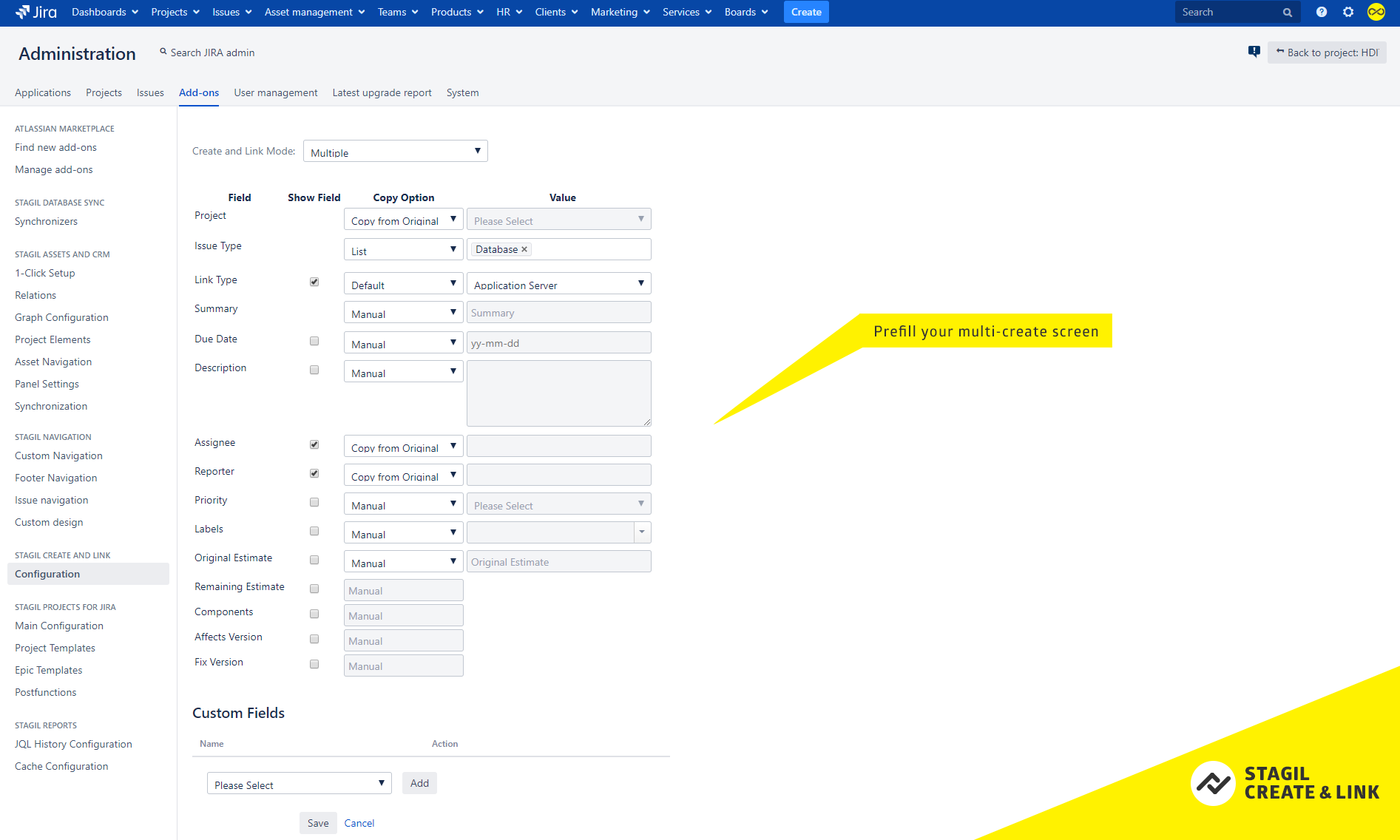
Task: Enable Due Date show field checkbox
Action: [x=314, y=341]
